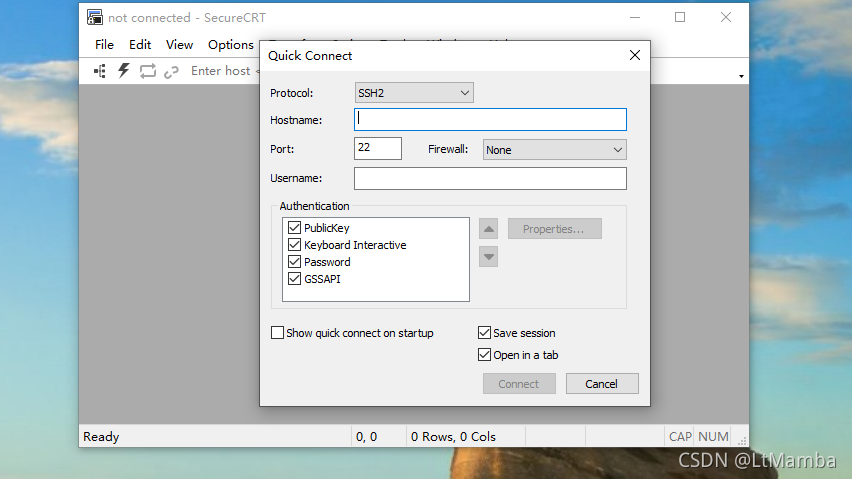Image resolution: width=852 pixels, height=479 pixels.
Task: Click the SecureCRT application icon in title bar
Action: point(95,17)
